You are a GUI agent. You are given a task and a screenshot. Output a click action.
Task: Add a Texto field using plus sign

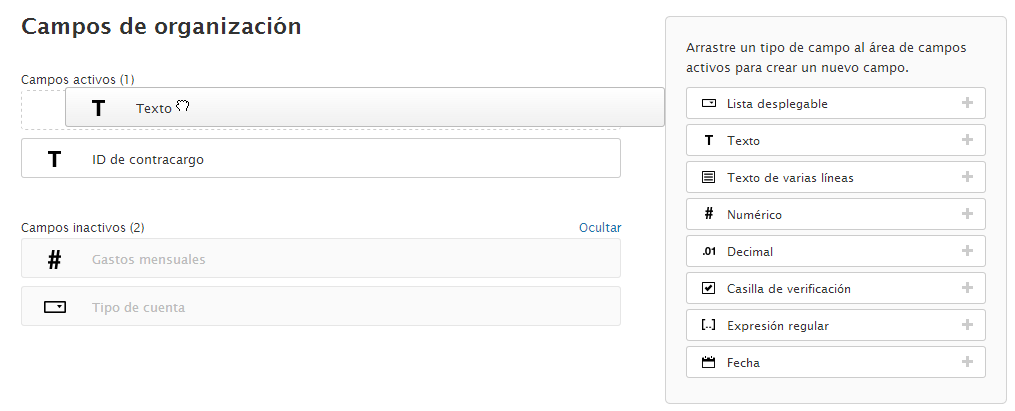[967, 140]
